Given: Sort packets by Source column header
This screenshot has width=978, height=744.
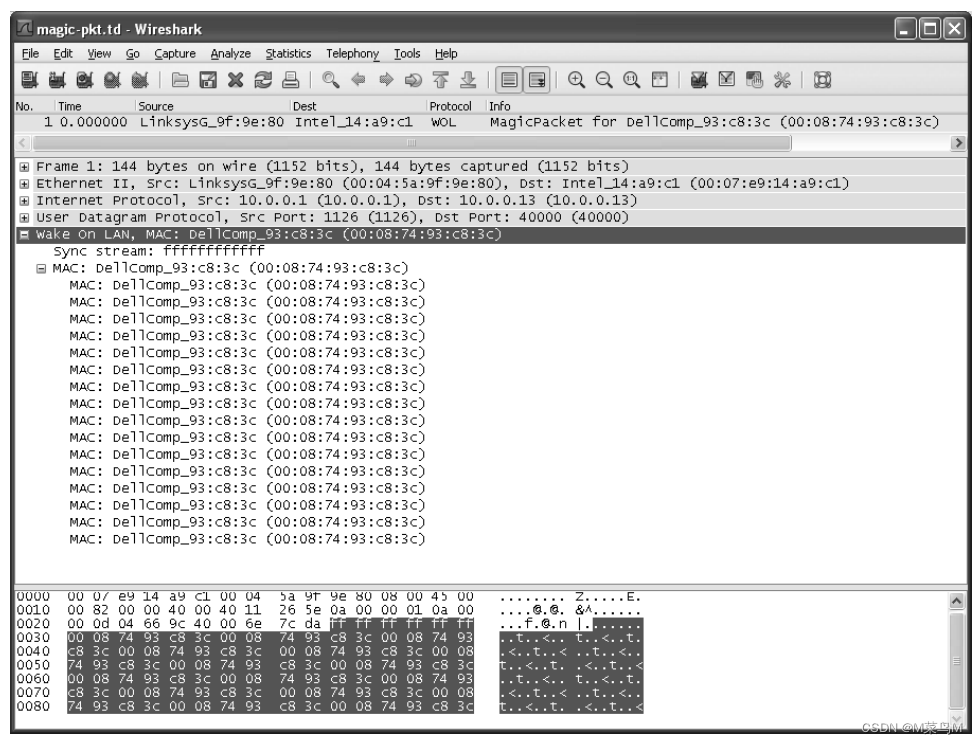Looking at the screenshot, I should [x=156, y=106].
